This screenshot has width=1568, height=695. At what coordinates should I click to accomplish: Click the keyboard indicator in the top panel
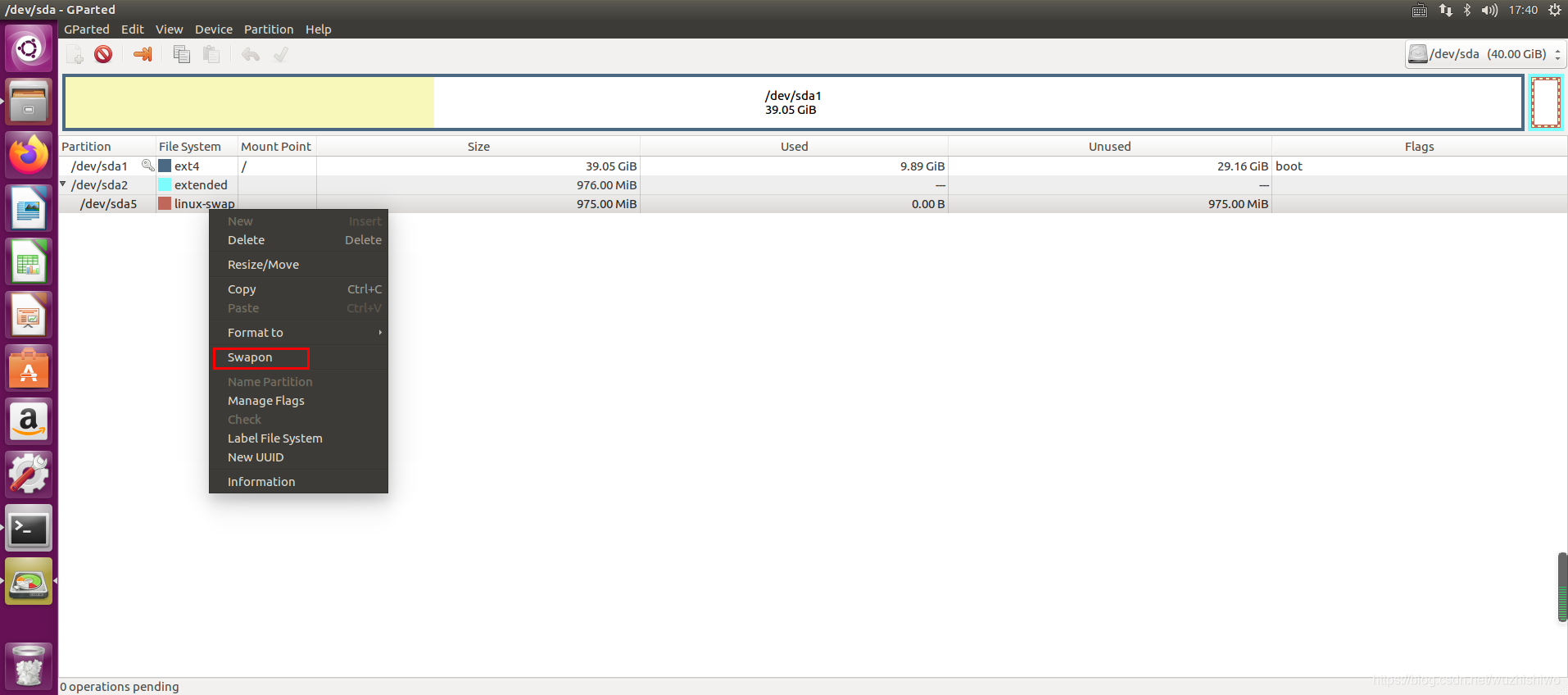(1420, 10)
